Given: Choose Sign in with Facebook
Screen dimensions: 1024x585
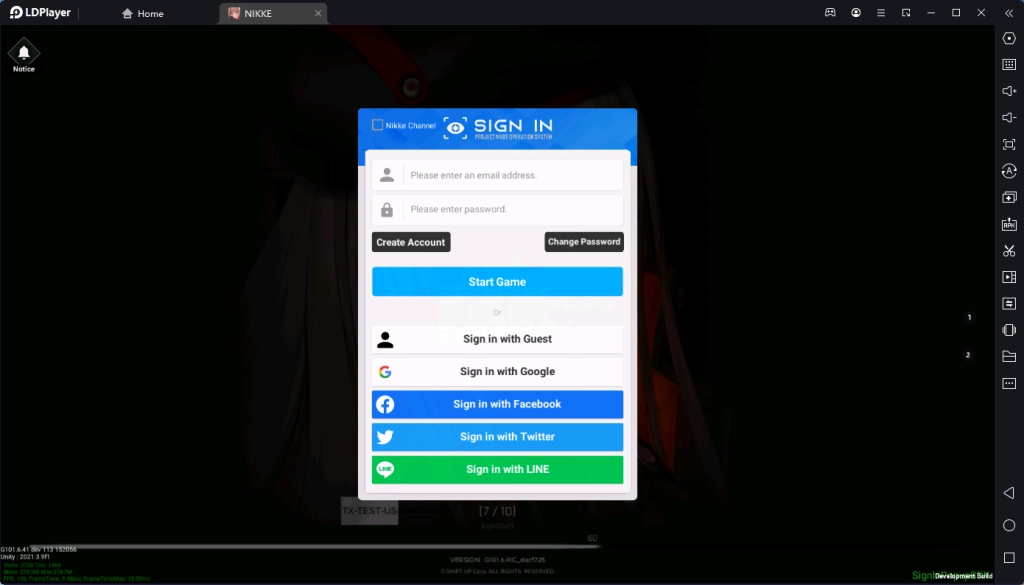Looking at the screenshot, I should coord(497,404).
